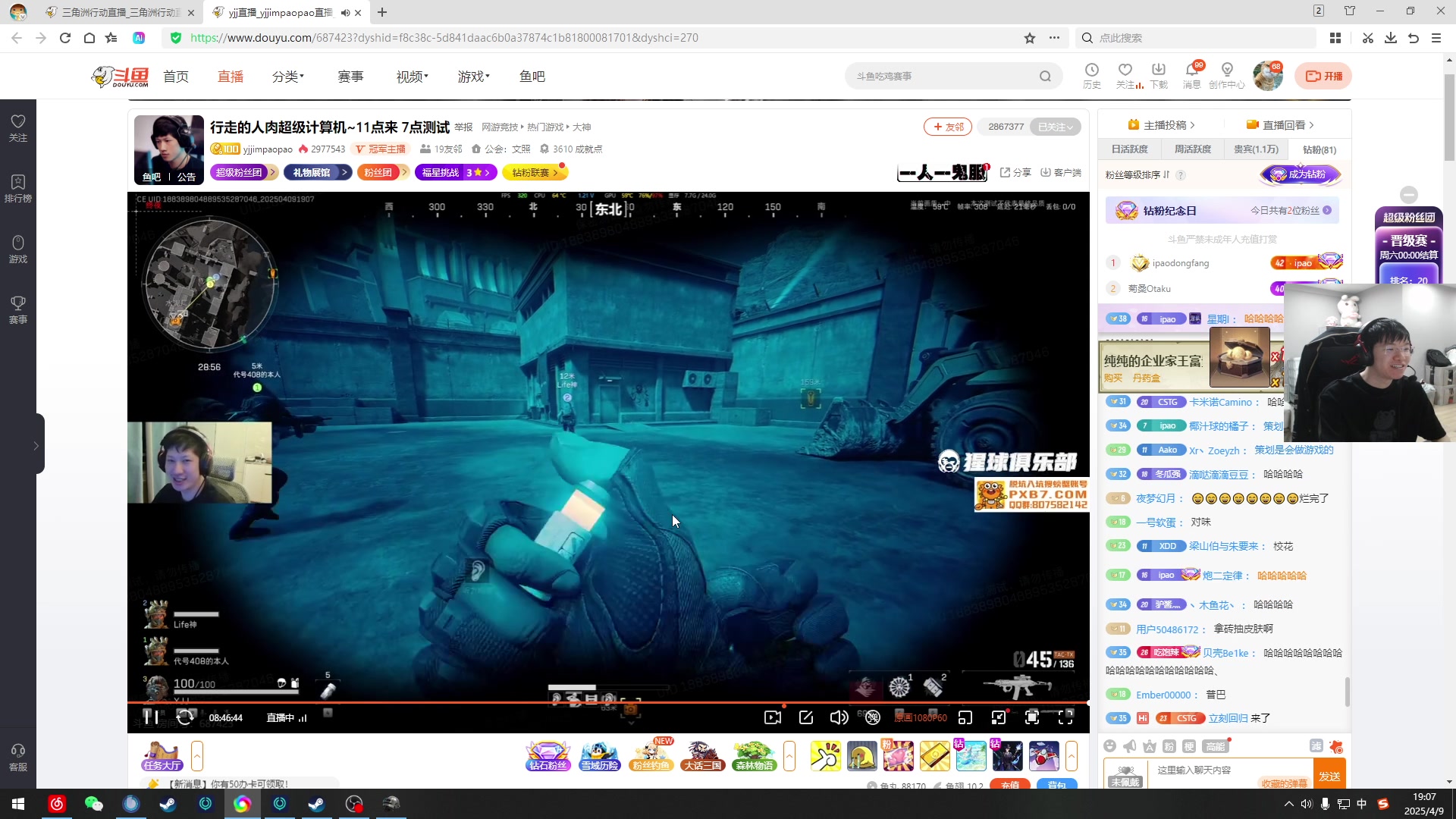The height and width of the screenshot is (819, 1456).
Task: Open the 未佩戴 badge selector in chat box
Action: [x=1126, y=775]
